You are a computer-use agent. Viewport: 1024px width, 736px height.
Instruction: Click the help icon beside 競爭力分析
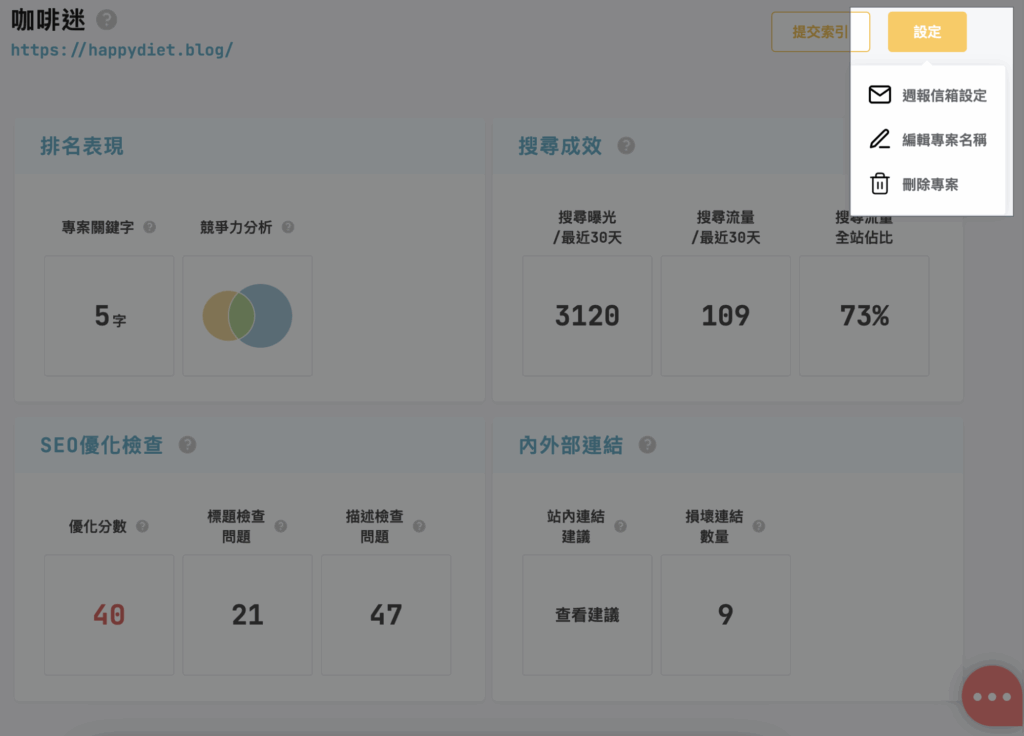[288, 227]
